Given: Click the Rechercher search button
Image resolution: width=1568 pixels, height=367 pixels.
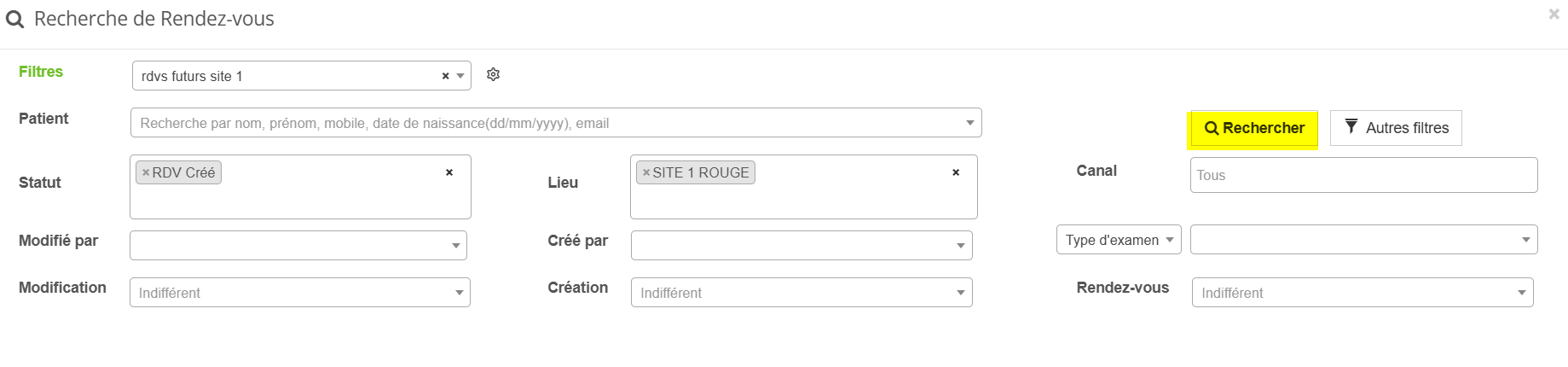Looking at the screenshot, I should [x=1253, y=128].
